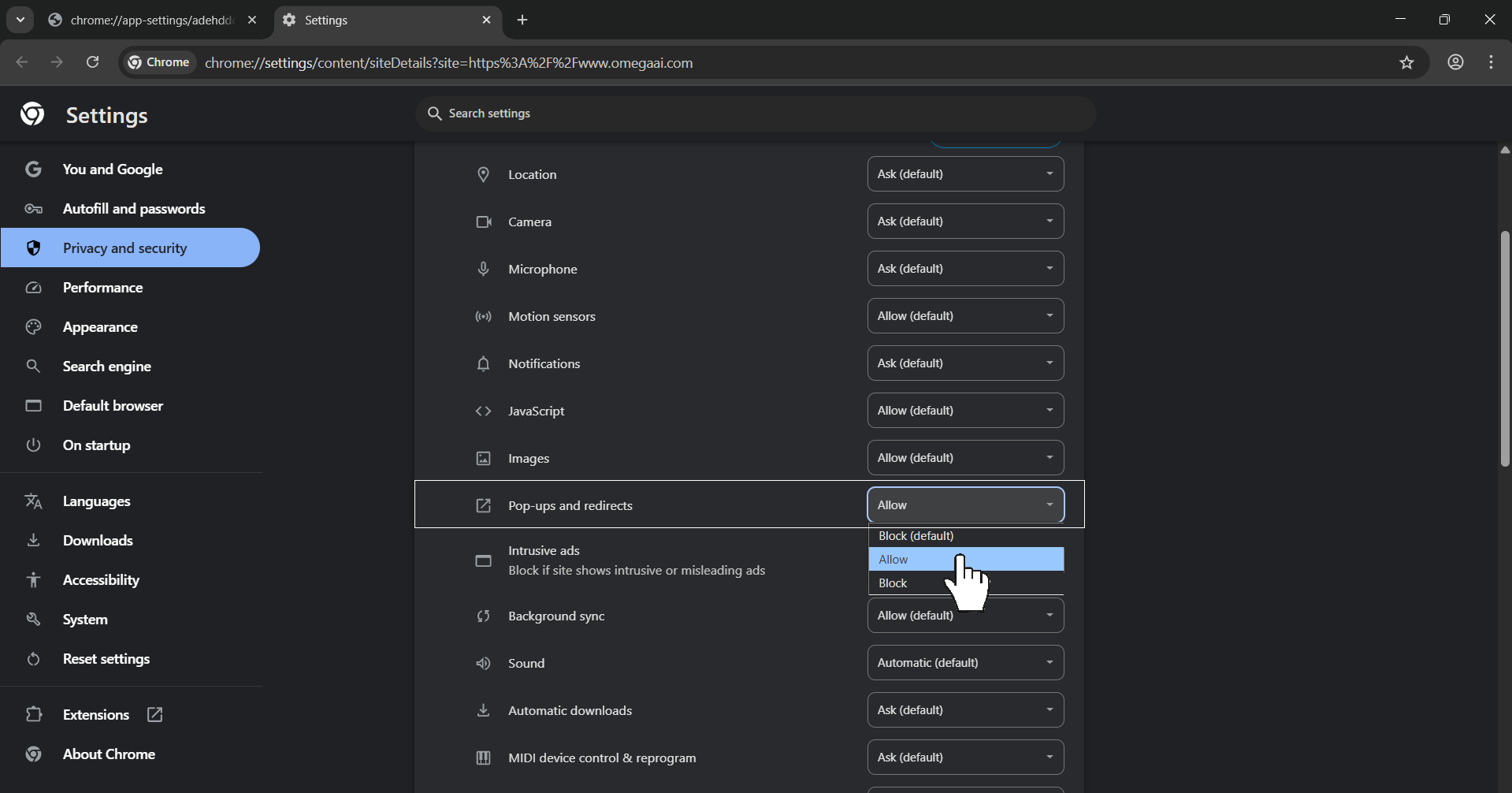The image size is (1512, 793).
Task: Select the Privacy and security shield icon
Action: pos(33,248)
